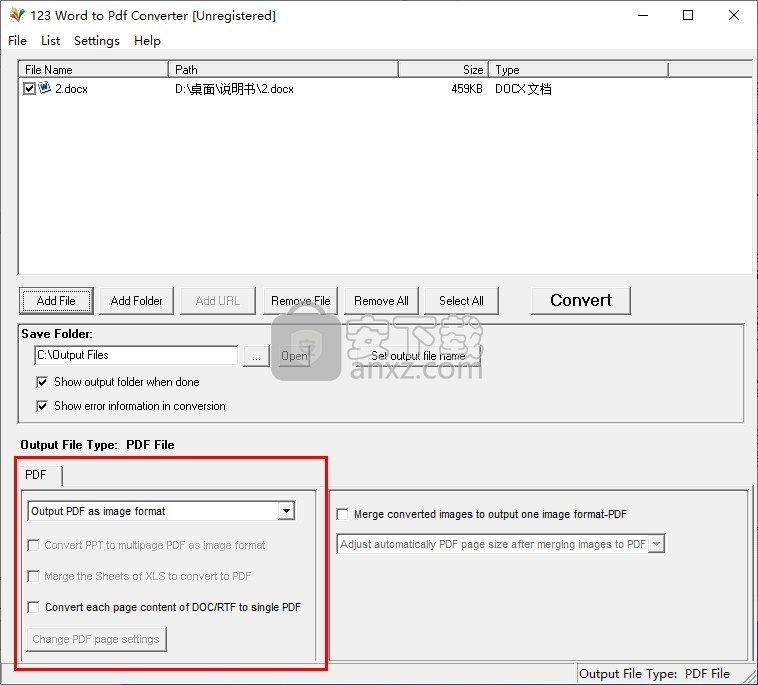Select the PDF tab

[39, 475]
